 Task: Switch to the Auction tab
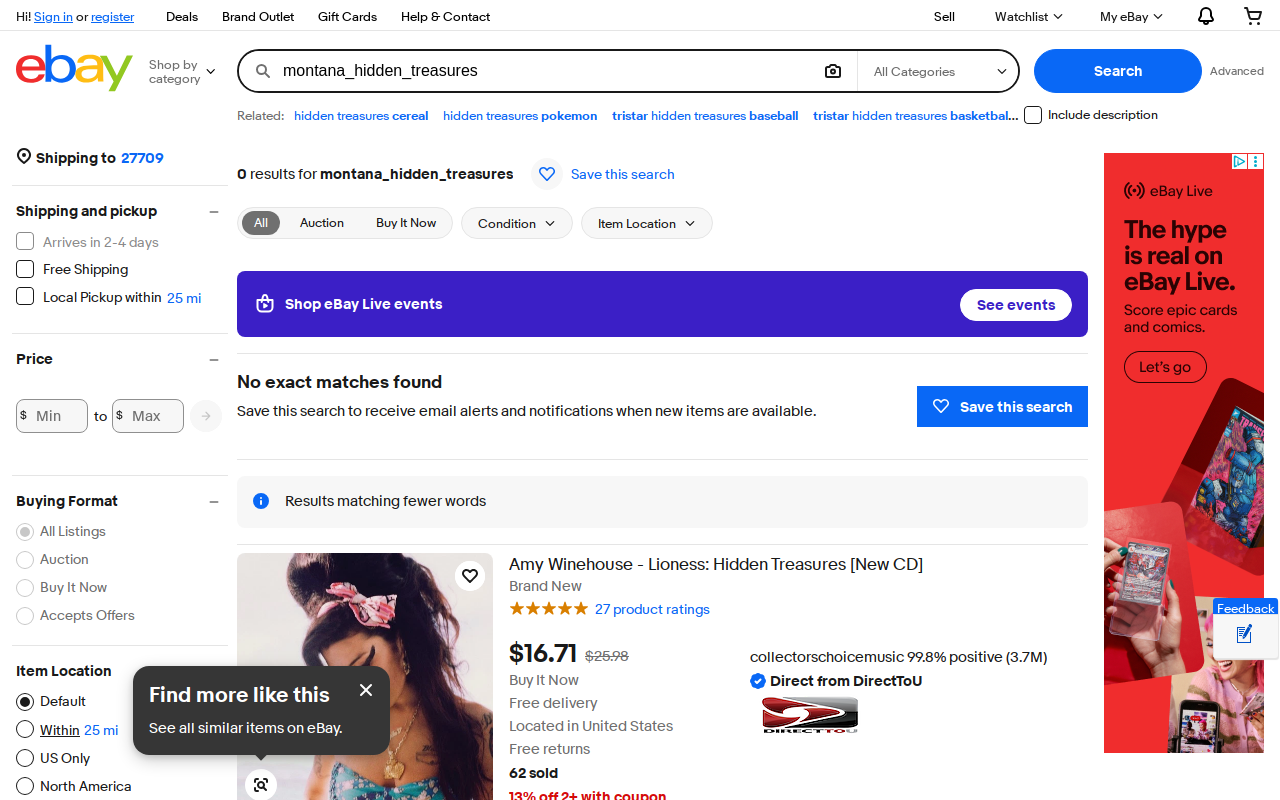(322, 223)
